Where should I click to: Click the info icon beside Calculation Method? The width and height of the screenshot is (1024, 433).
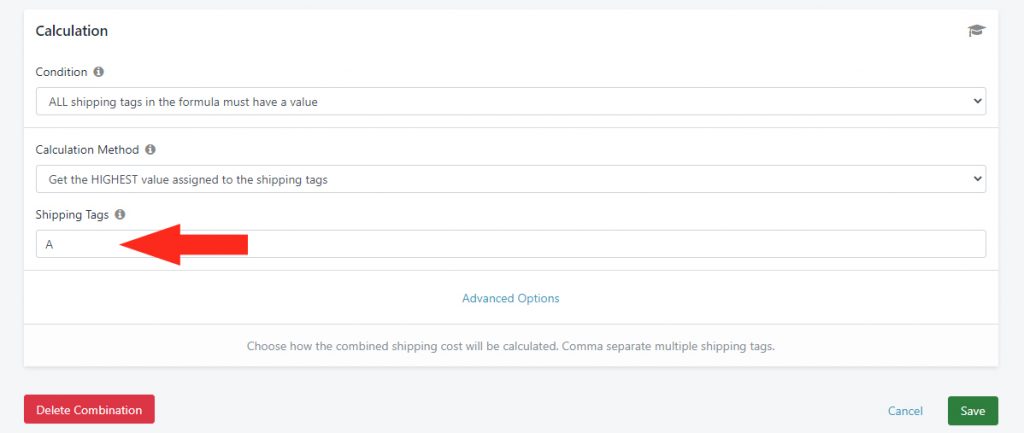150,150
